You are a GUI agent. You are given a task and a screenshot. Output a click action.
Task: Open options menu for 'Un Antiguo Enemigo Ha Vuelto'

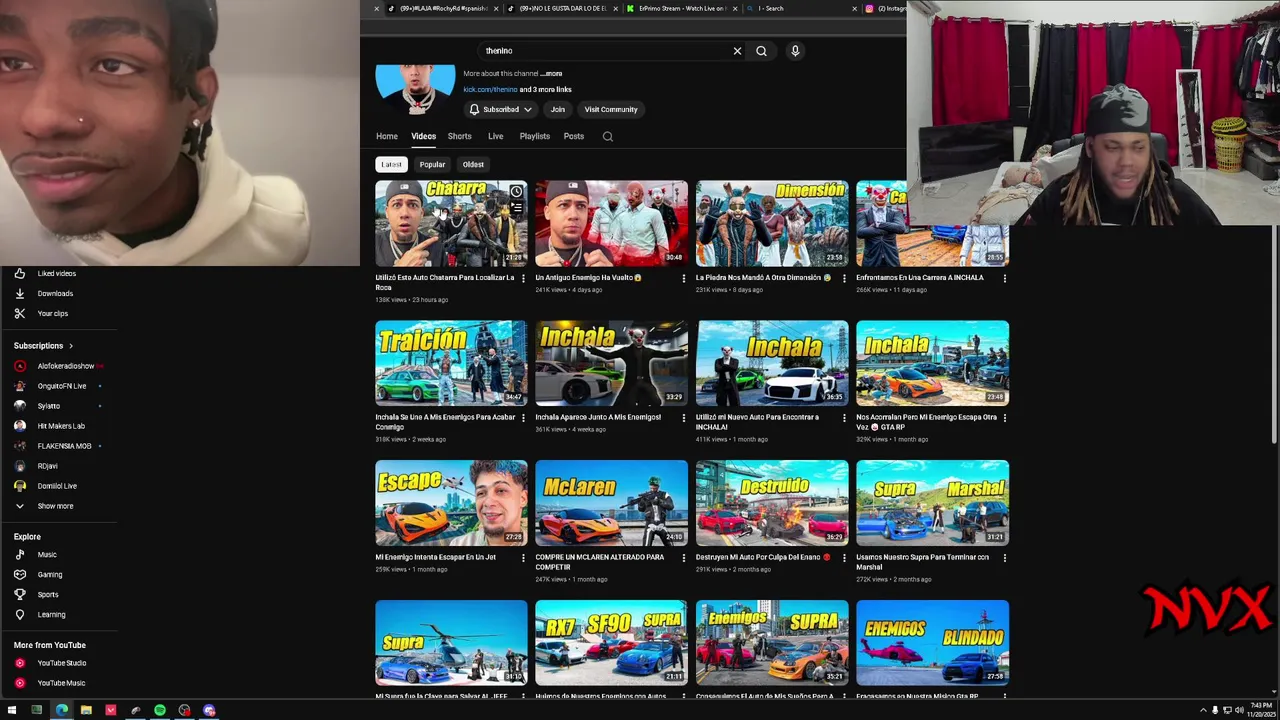(684, 278)
